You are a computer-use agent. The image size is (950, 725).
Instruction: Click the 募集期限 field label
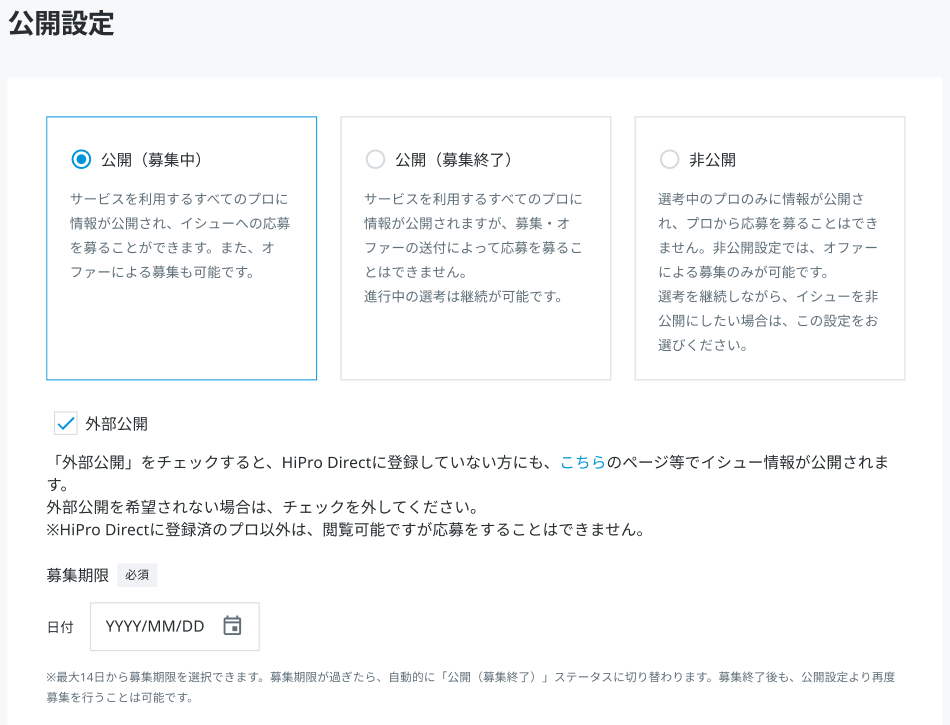77,575
